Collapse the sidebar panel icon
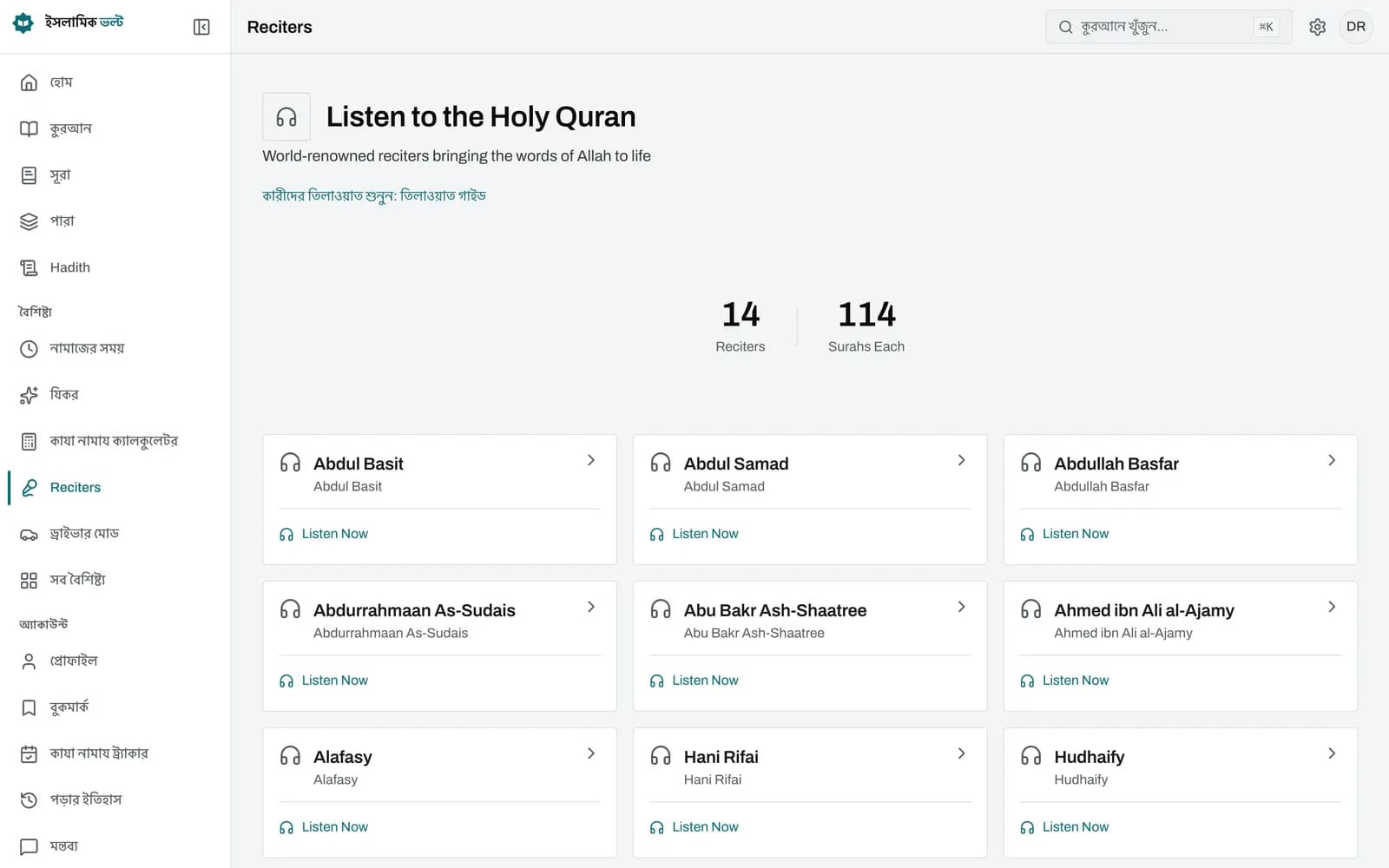 point(201,27)
